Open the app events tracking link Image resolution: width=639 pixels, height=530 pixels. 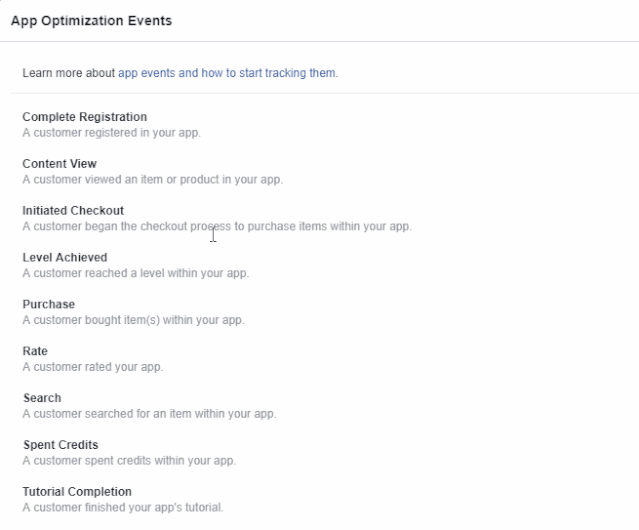(227, 73)
